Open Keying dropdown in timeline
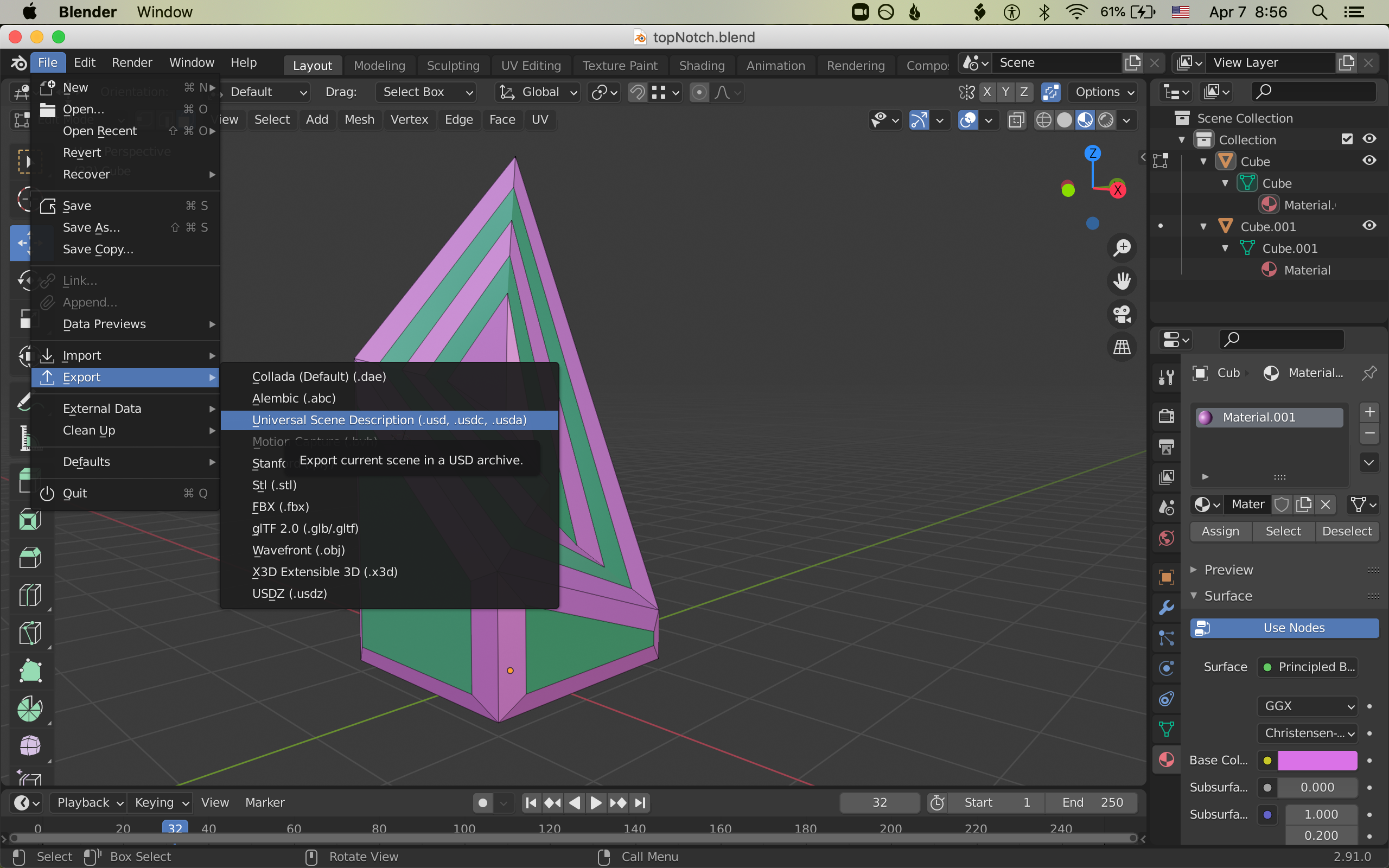The height and width of the screenshot is (868, 1389). point(160,802)
